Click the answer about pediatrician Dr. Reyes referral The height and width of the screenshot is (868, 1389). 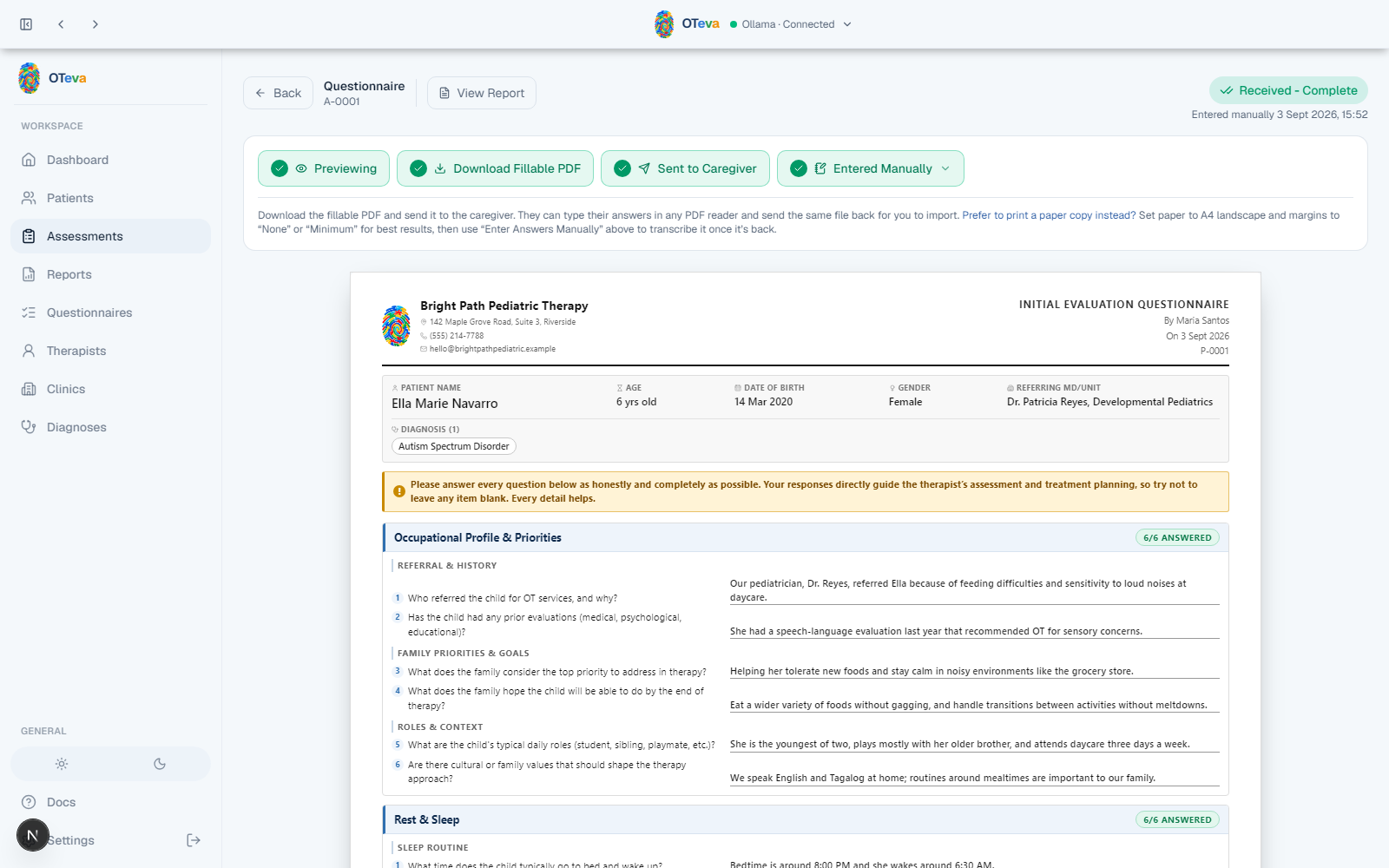(974, 590)
